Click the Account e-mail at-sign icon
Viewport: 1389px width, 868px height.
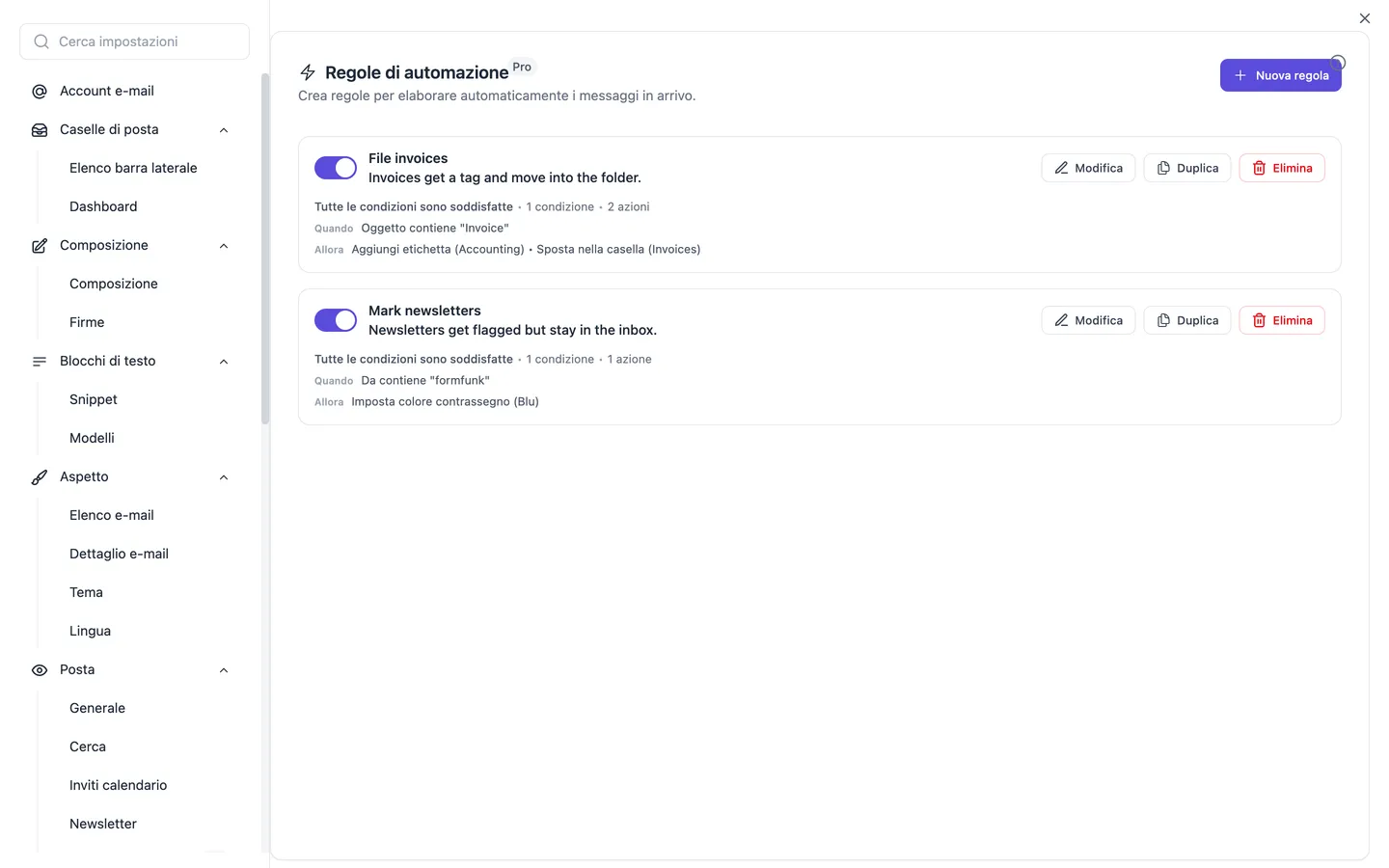[40, 92]
